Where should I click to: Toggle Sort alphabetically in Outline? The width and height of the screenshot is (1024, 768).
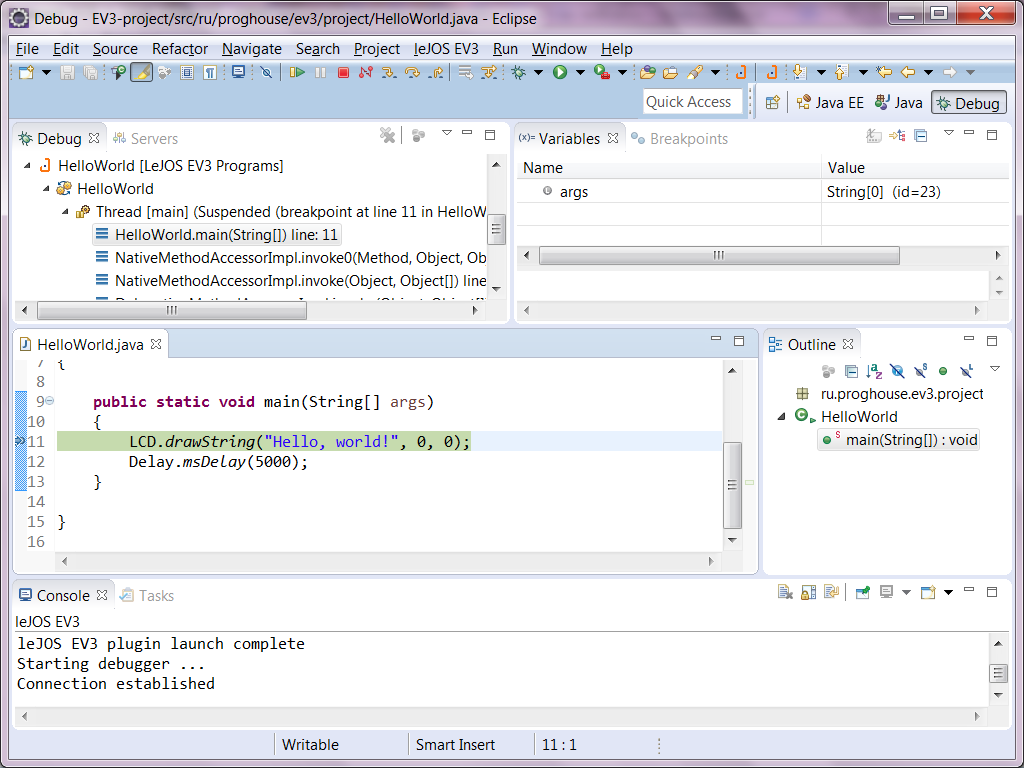click(874, 372)
